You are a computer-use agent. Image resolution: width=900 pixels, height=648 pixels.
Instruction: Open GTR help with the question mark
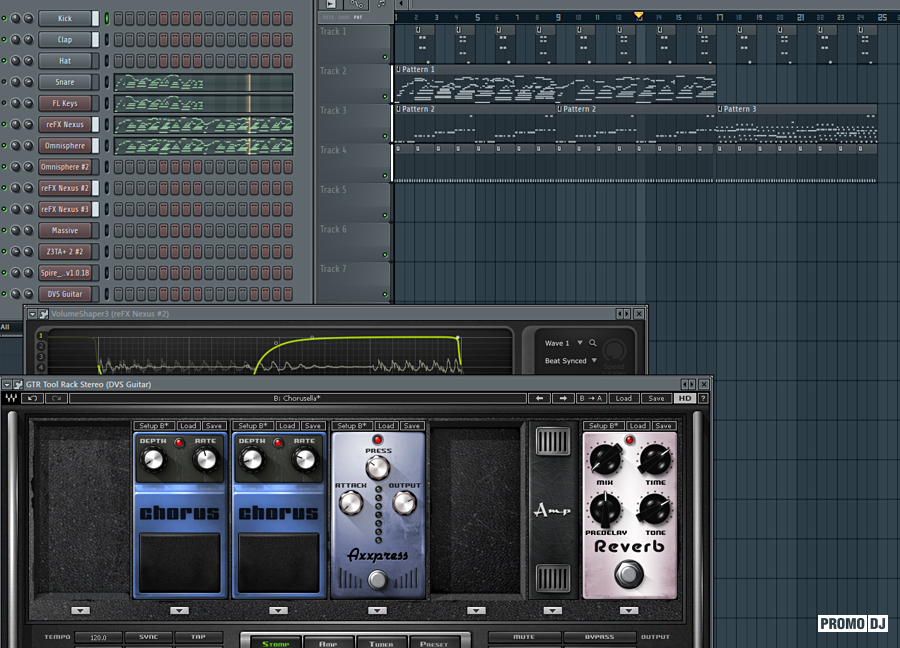pos(703,398)
